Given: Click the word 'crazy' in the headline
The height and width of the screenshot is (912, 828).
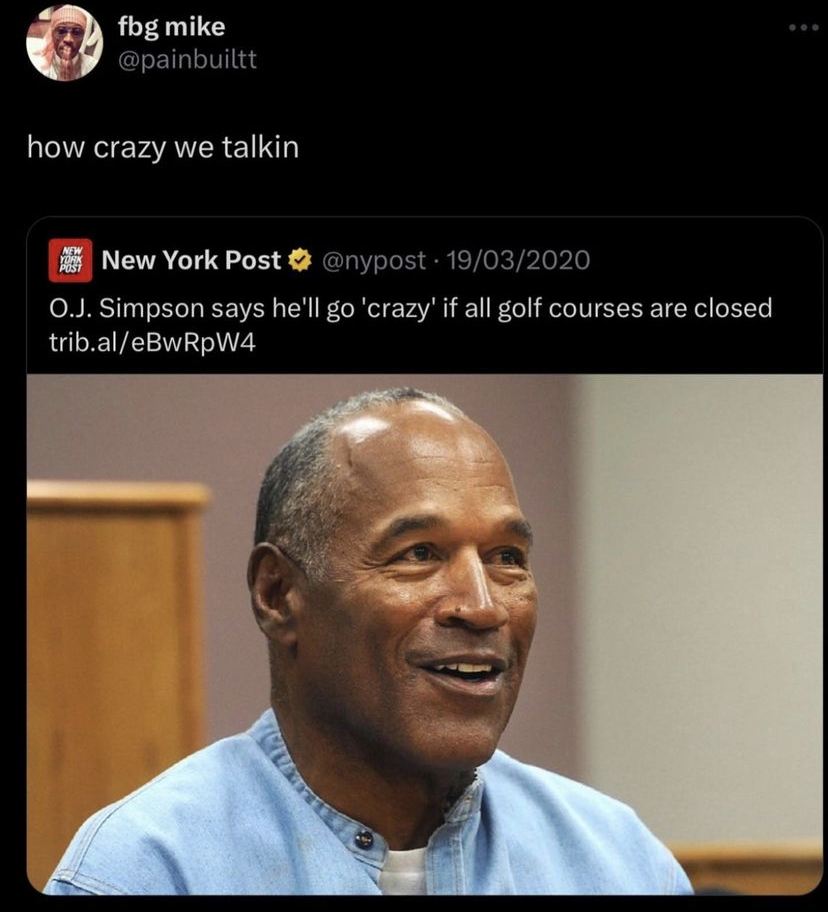Looking at the screenshot, I should point(399,309).
